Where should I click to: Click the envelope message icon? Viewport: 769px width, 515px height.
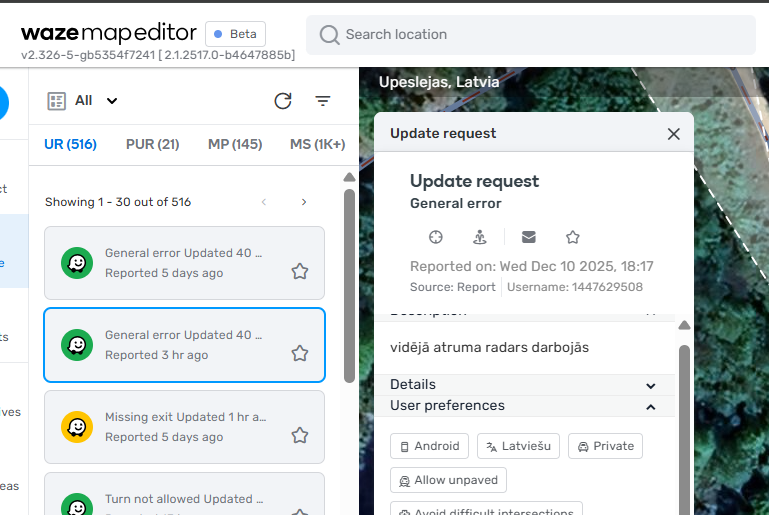tap(529, 237)
